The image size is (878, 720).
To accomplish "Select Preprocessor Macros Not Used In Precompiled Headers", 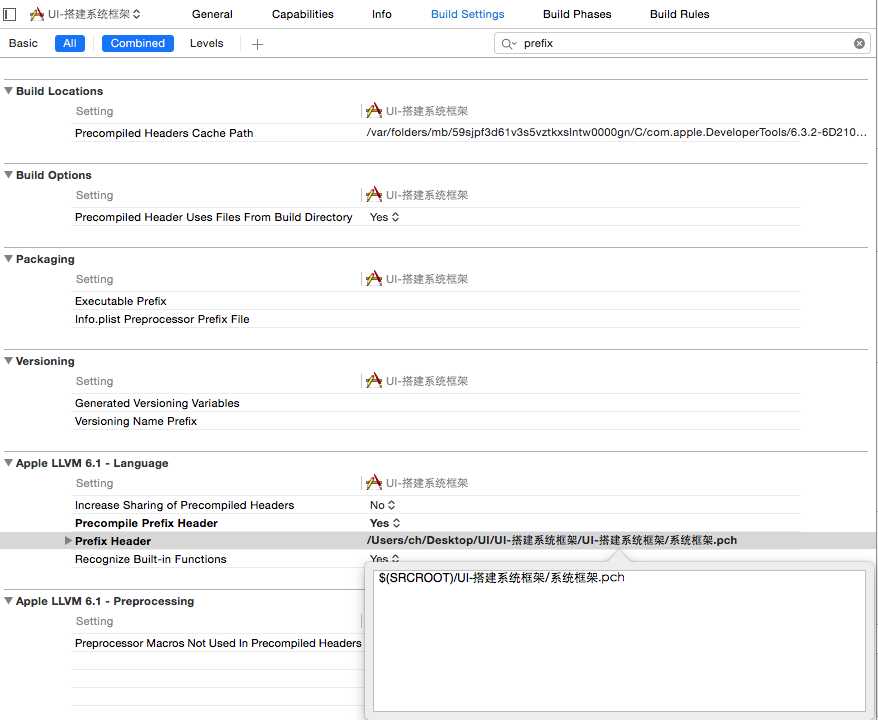I will point(218,643).
